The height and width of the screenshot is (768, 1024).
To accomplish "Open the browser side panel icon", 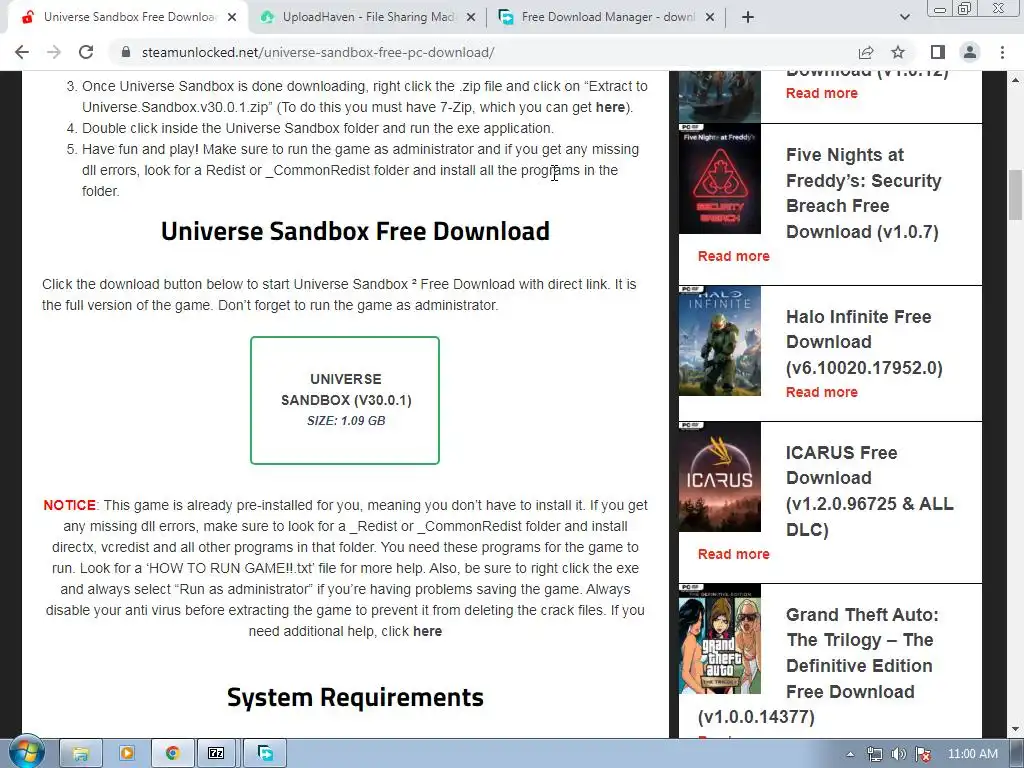I will [x=938, y=52].
